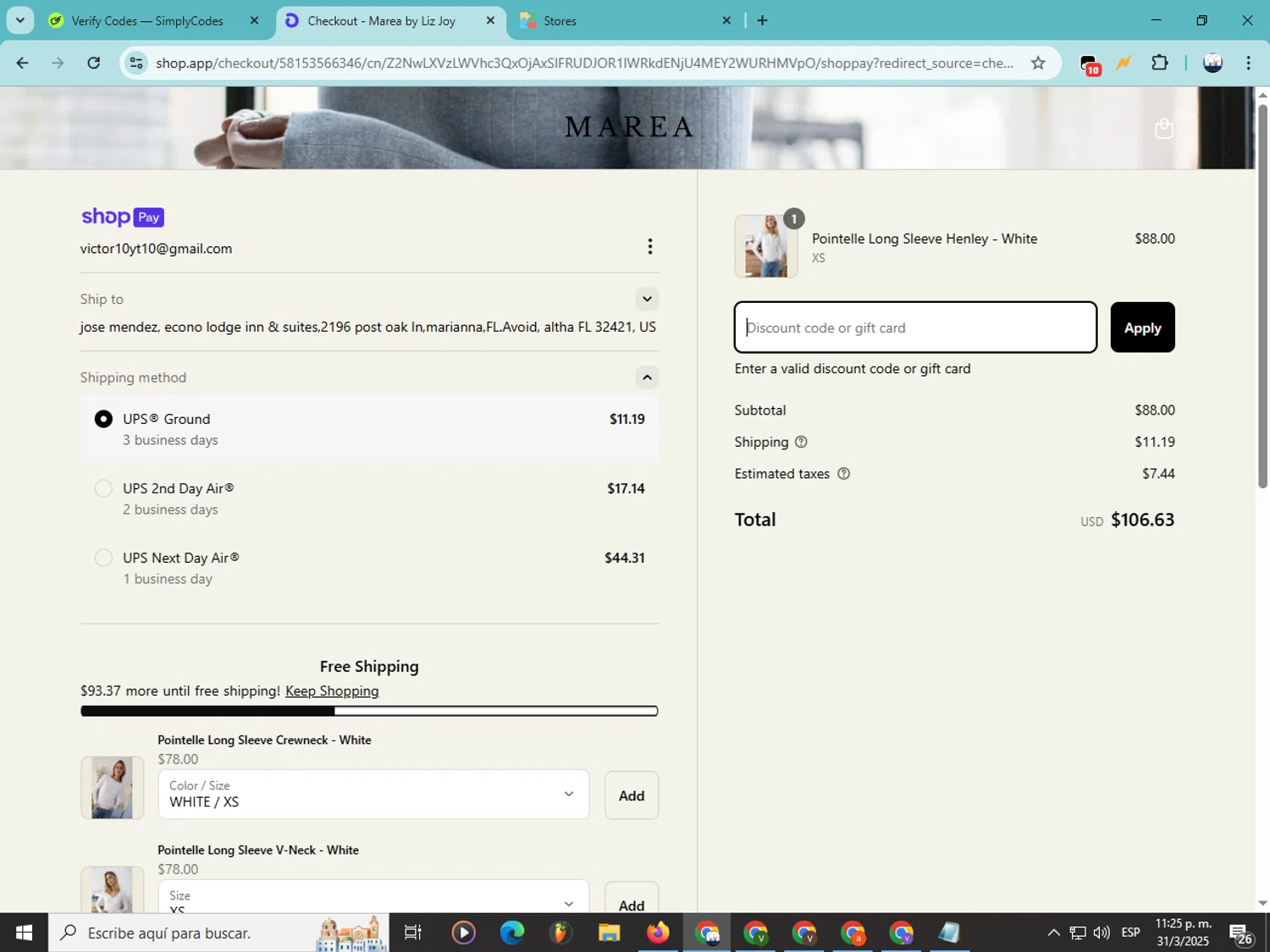Click the page vertical scrollbar
The image size is (1270, 952).
click(x=1262, y=296)
